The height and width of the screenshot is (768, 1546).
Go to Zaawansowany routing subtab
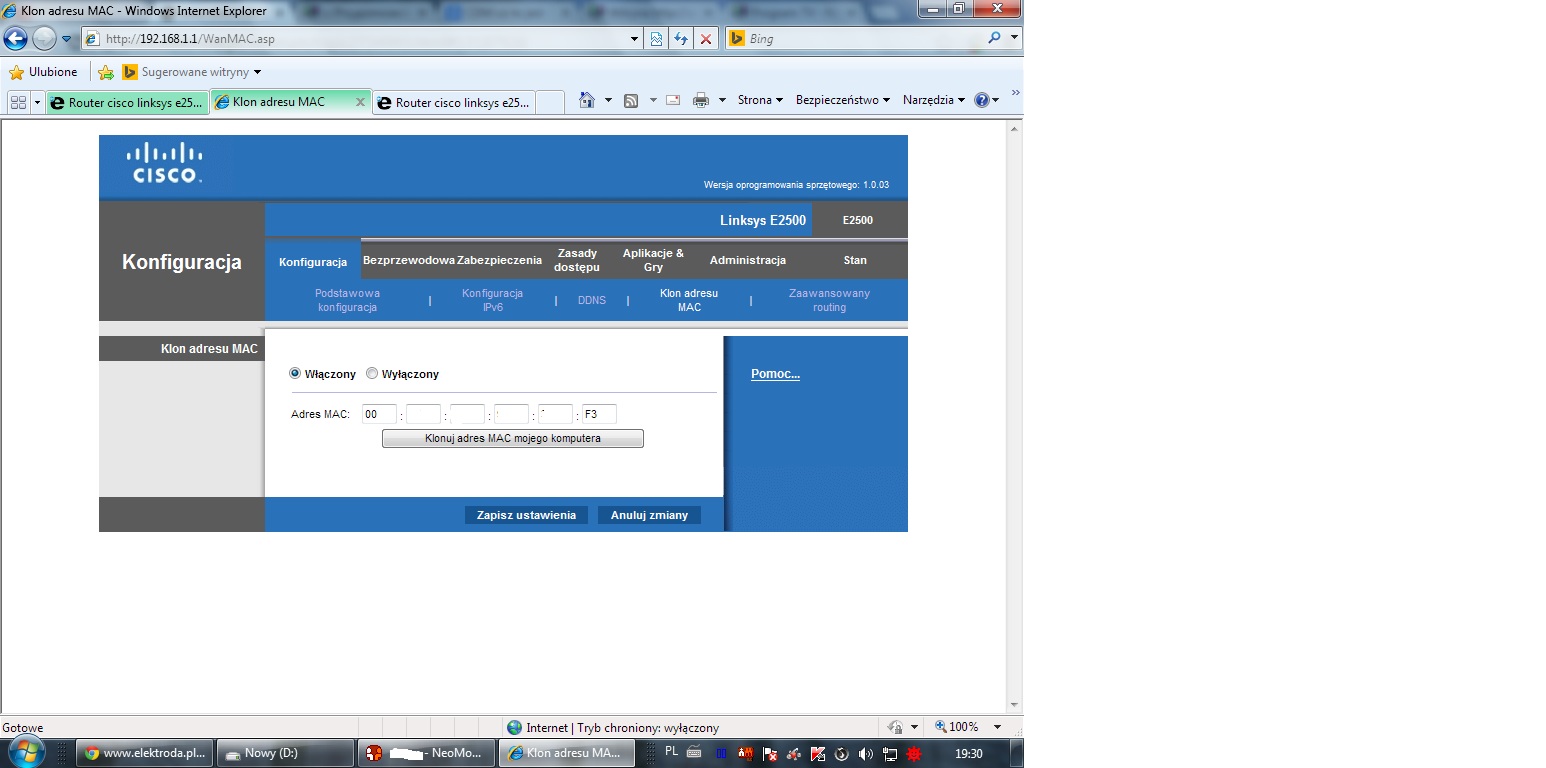coord(829,300)
